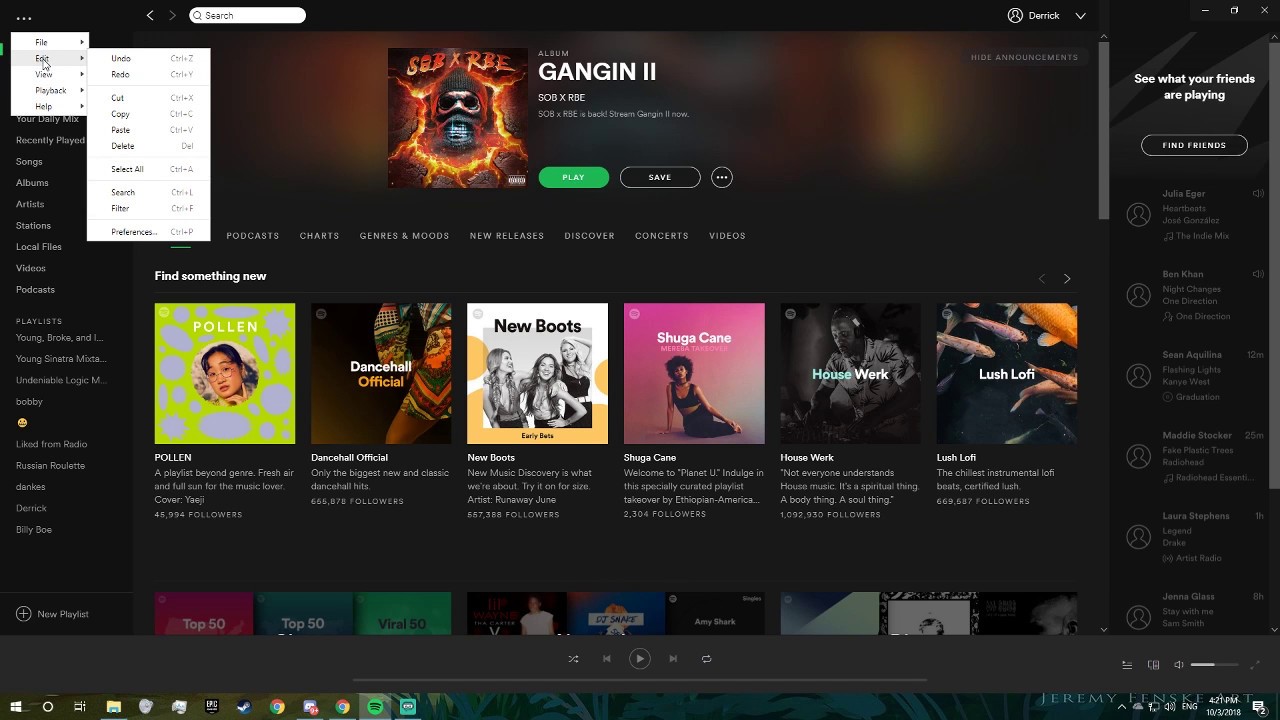The image size is (1280, 720).
Task: Open the Windows notification center
Action: pos(1260,707)
